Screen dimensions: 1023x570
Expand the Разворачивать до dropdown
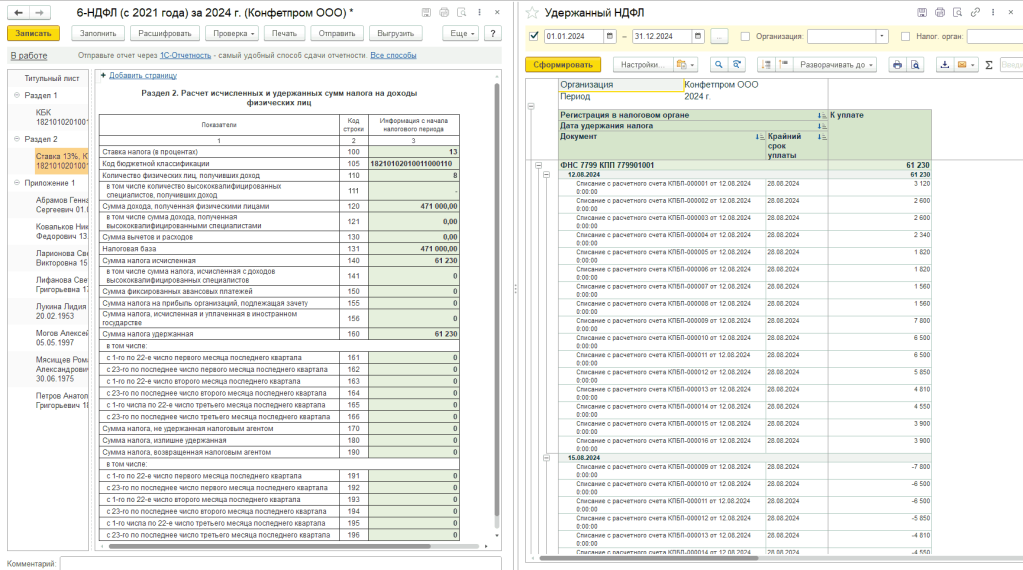coord(836,65)
